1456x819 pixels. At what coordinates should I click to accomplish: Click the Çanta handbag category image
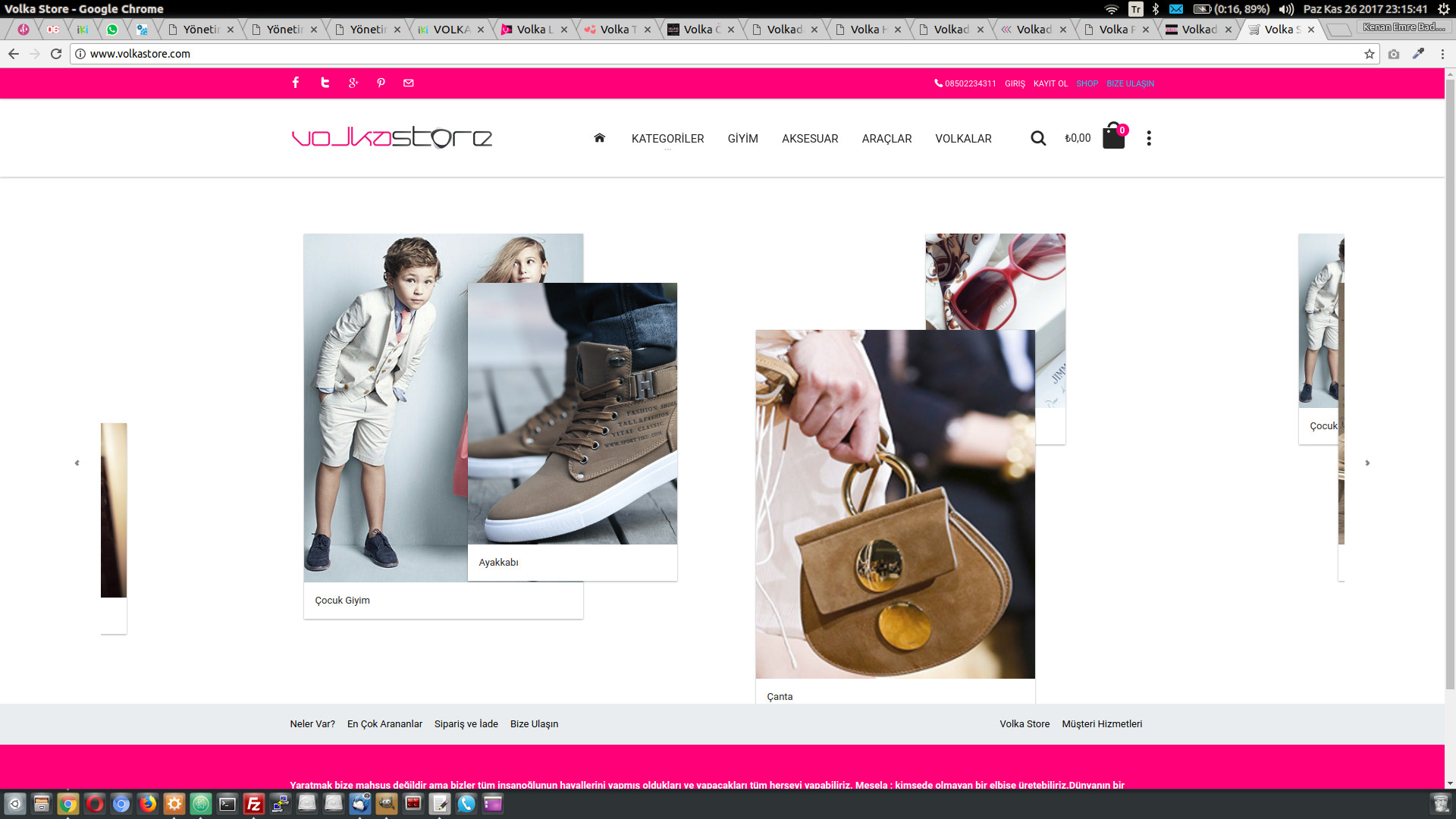click(895, 504)
